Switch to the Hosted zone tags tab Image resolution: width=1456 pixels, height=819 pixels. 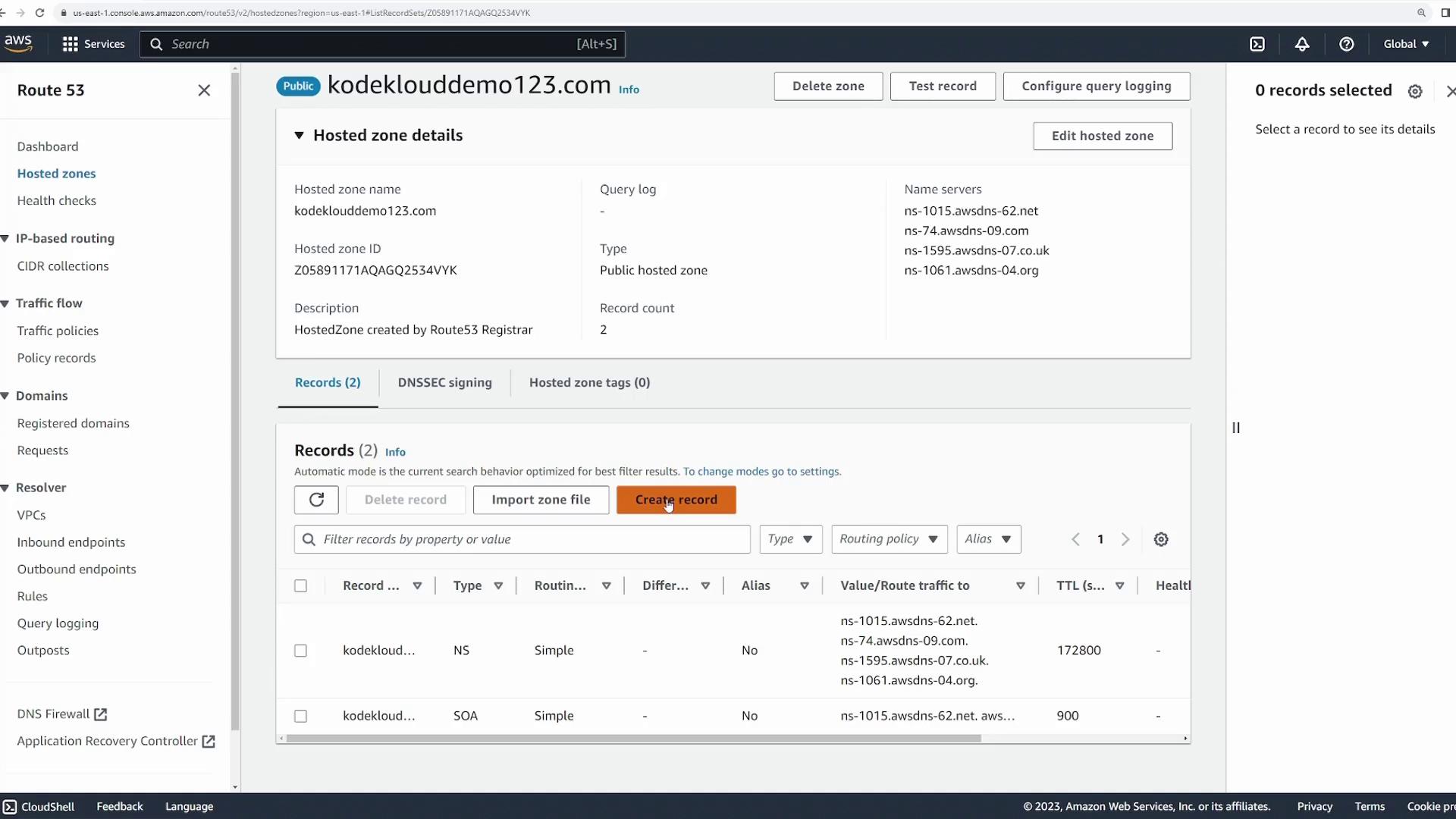point(589,382)
